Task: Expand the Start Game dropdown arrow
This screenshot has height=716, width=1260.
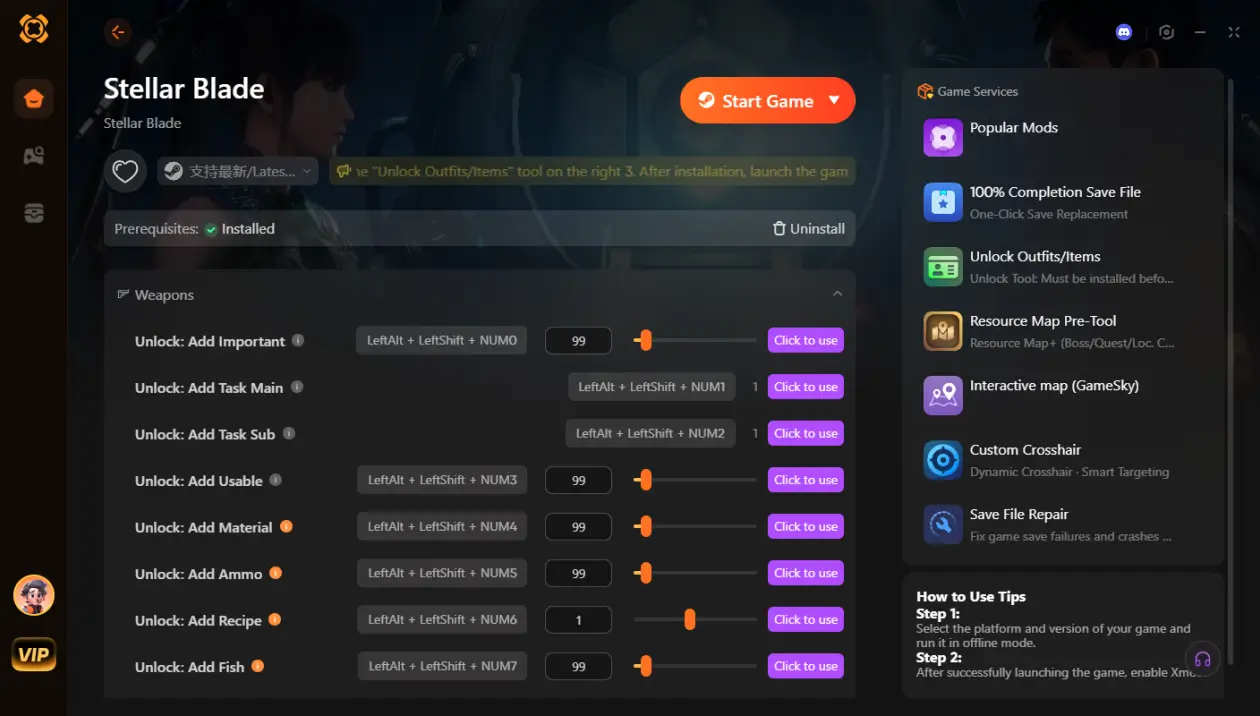Action: click(x=834, y=101)
